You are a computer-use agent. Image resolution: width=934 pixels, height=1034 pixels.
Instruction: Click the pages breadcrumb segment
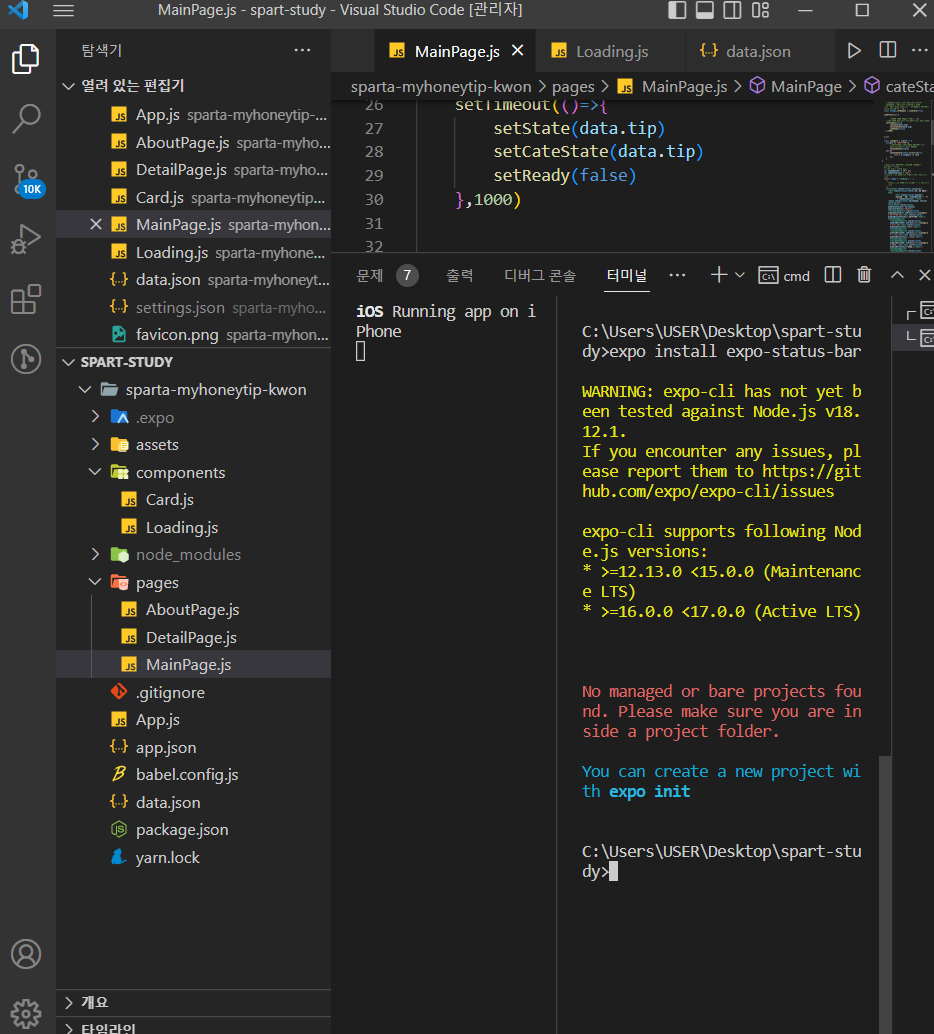tap(573, 87)
